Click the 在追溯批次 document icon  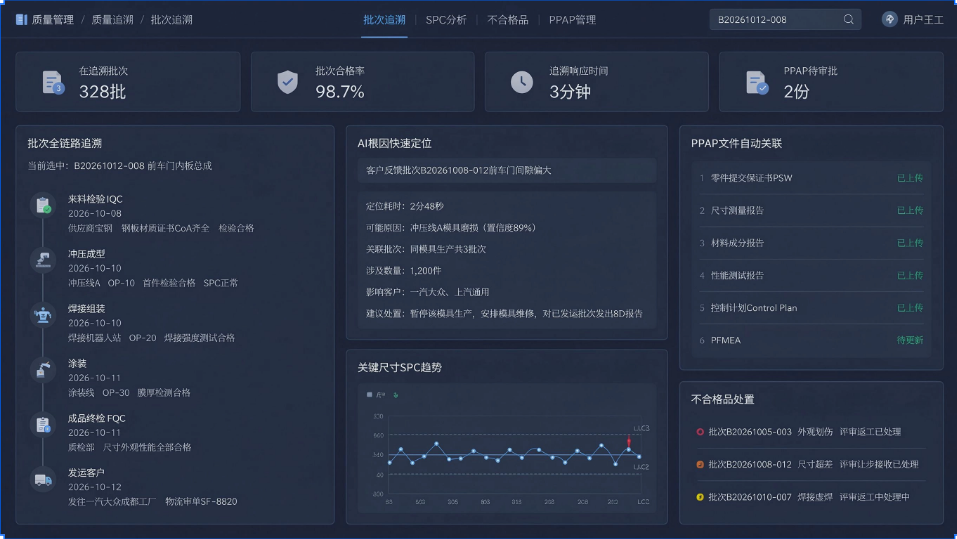tap(52, 82)
